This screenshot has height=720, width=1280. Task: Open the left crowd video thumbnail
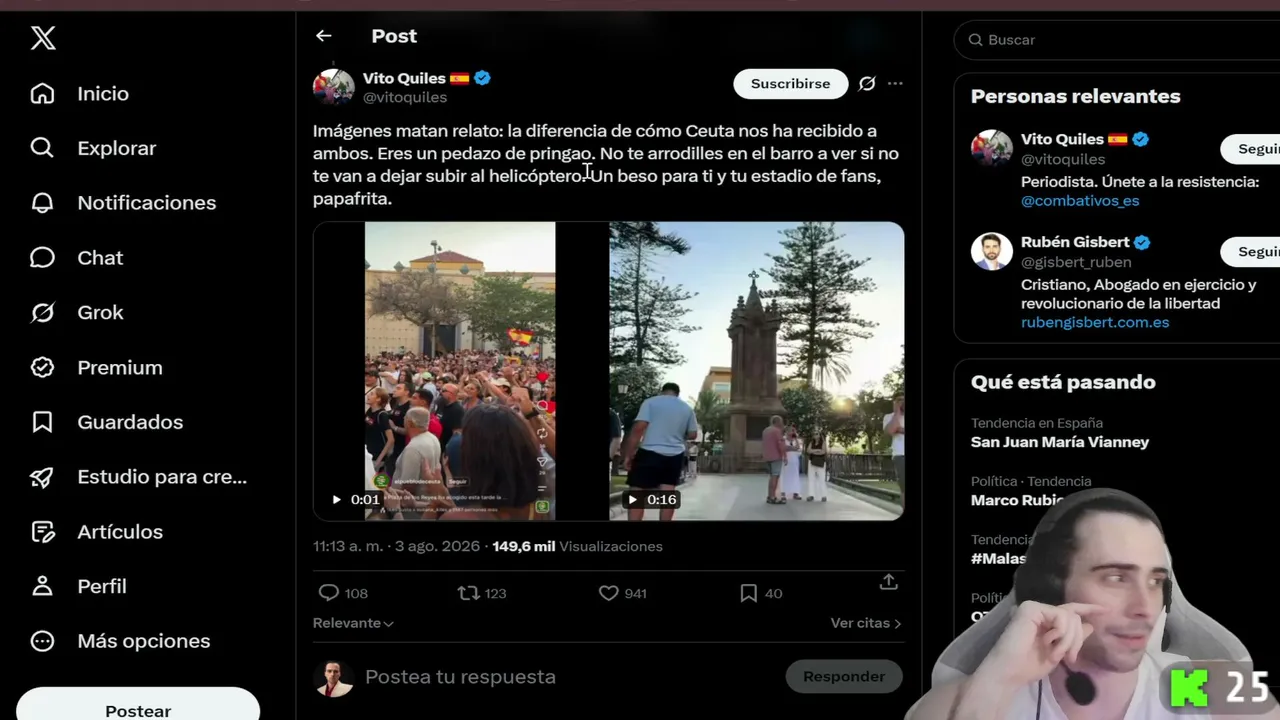(460, 371)
